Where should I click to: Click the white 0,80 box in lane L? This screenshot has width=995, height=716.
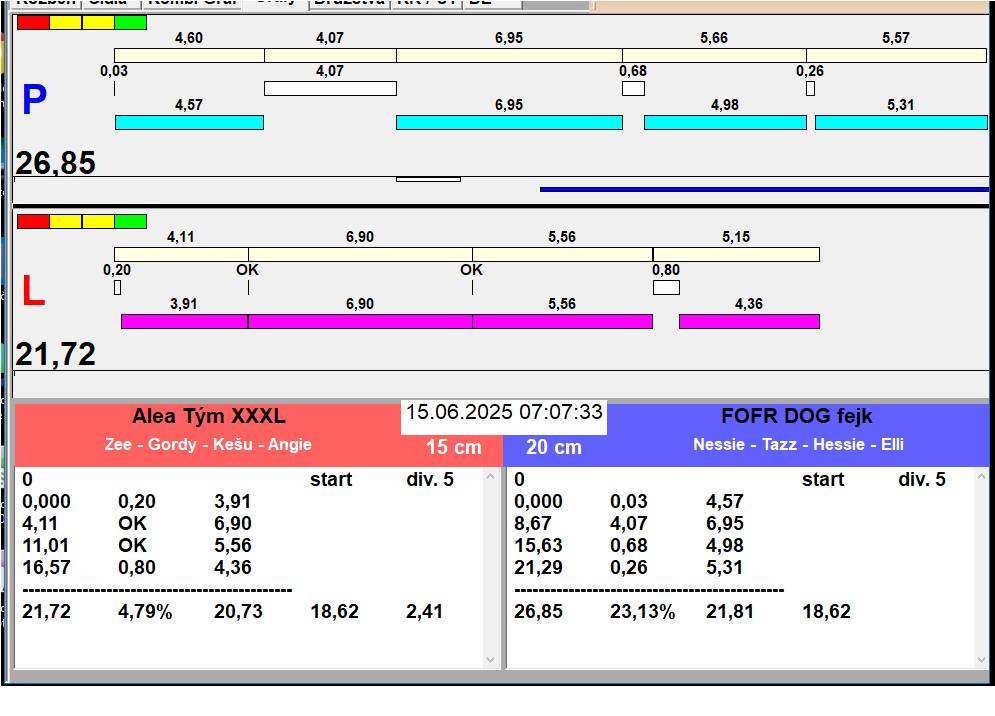[666, 288]
